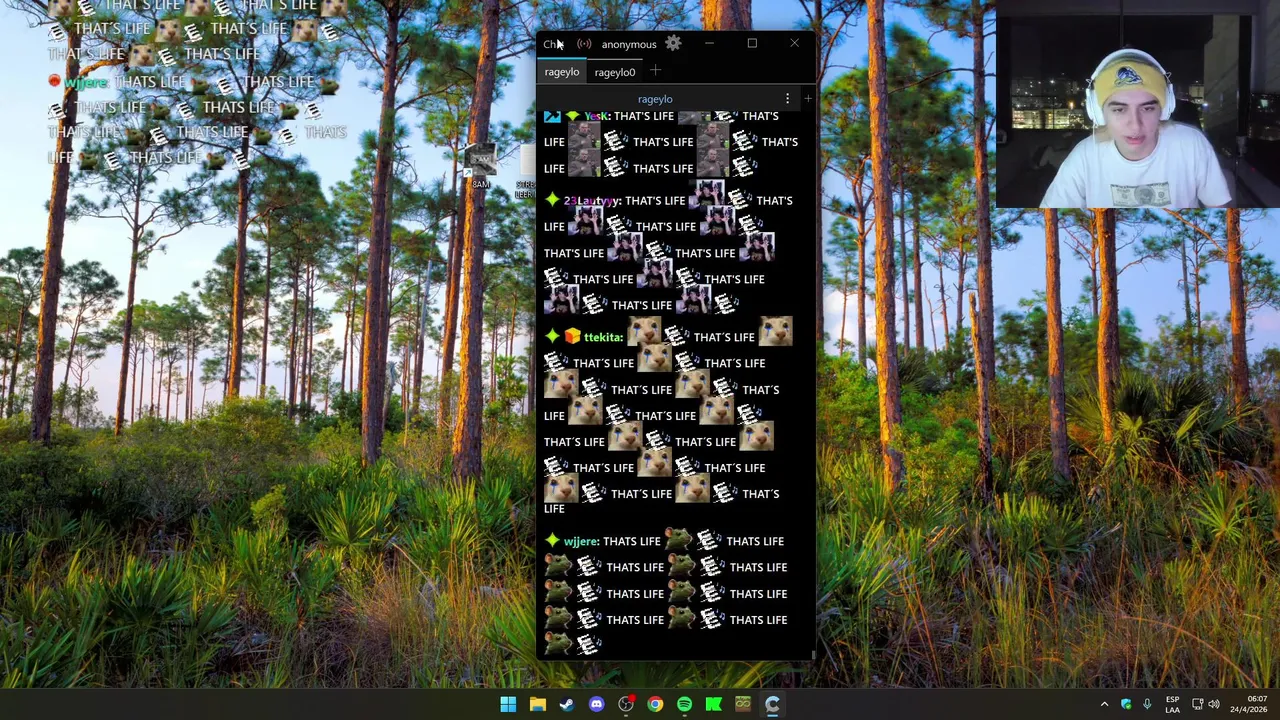Open the split's three-dot menu

tap(787, 99)
